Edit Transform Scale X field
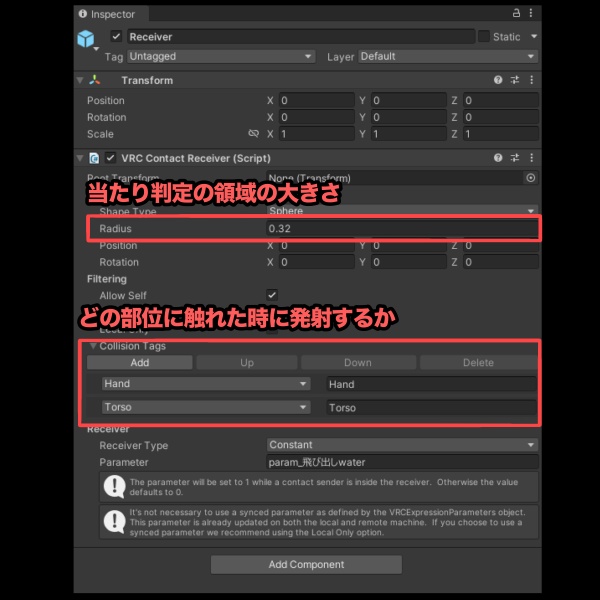 [317, 134]
